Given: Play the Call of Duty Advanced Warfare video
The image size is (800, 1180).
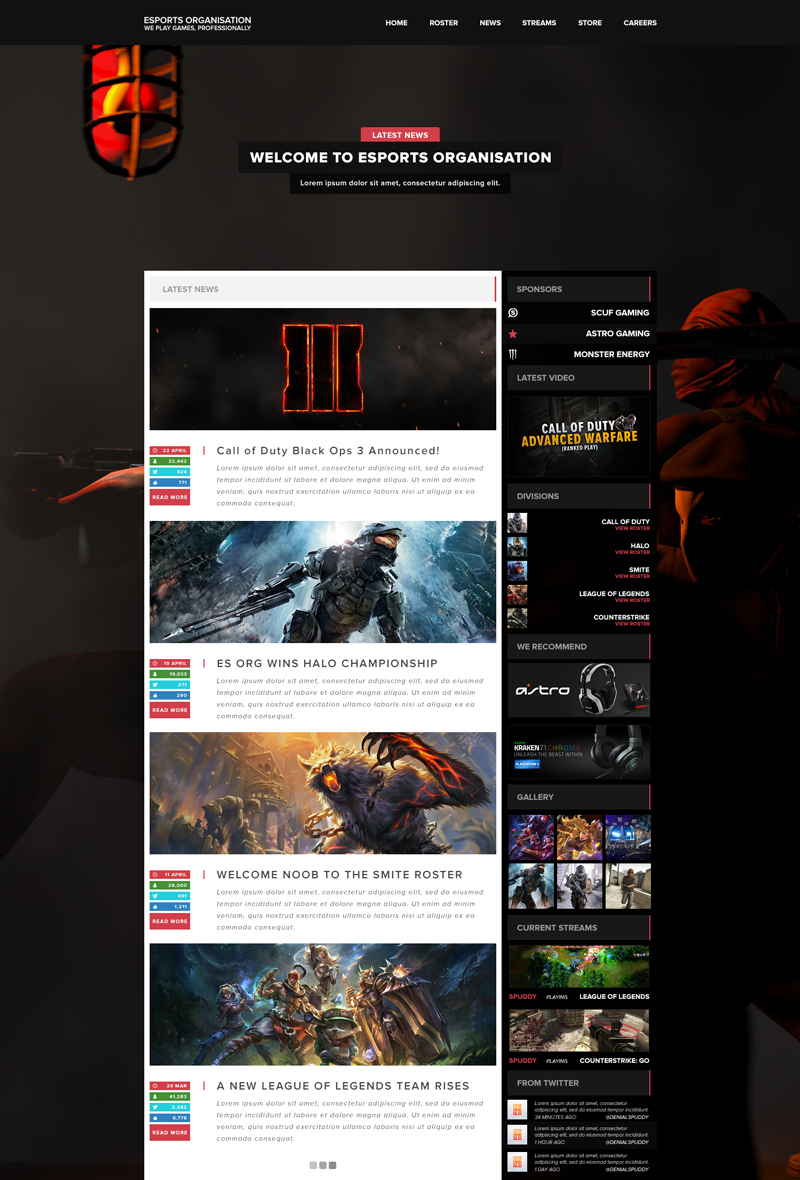Looking at the screenshot, I should tap(579, 436).
